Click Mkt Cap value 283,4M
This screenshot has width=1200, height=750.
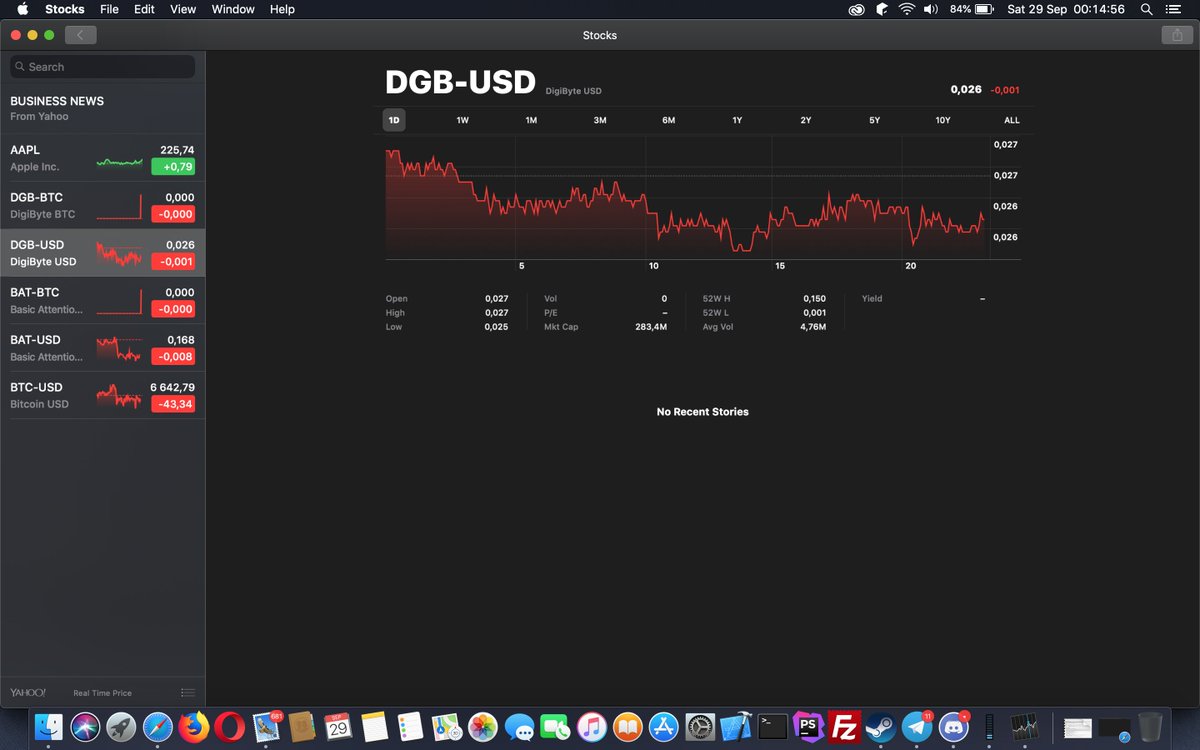pyautogui.click(x=651, y=327)
